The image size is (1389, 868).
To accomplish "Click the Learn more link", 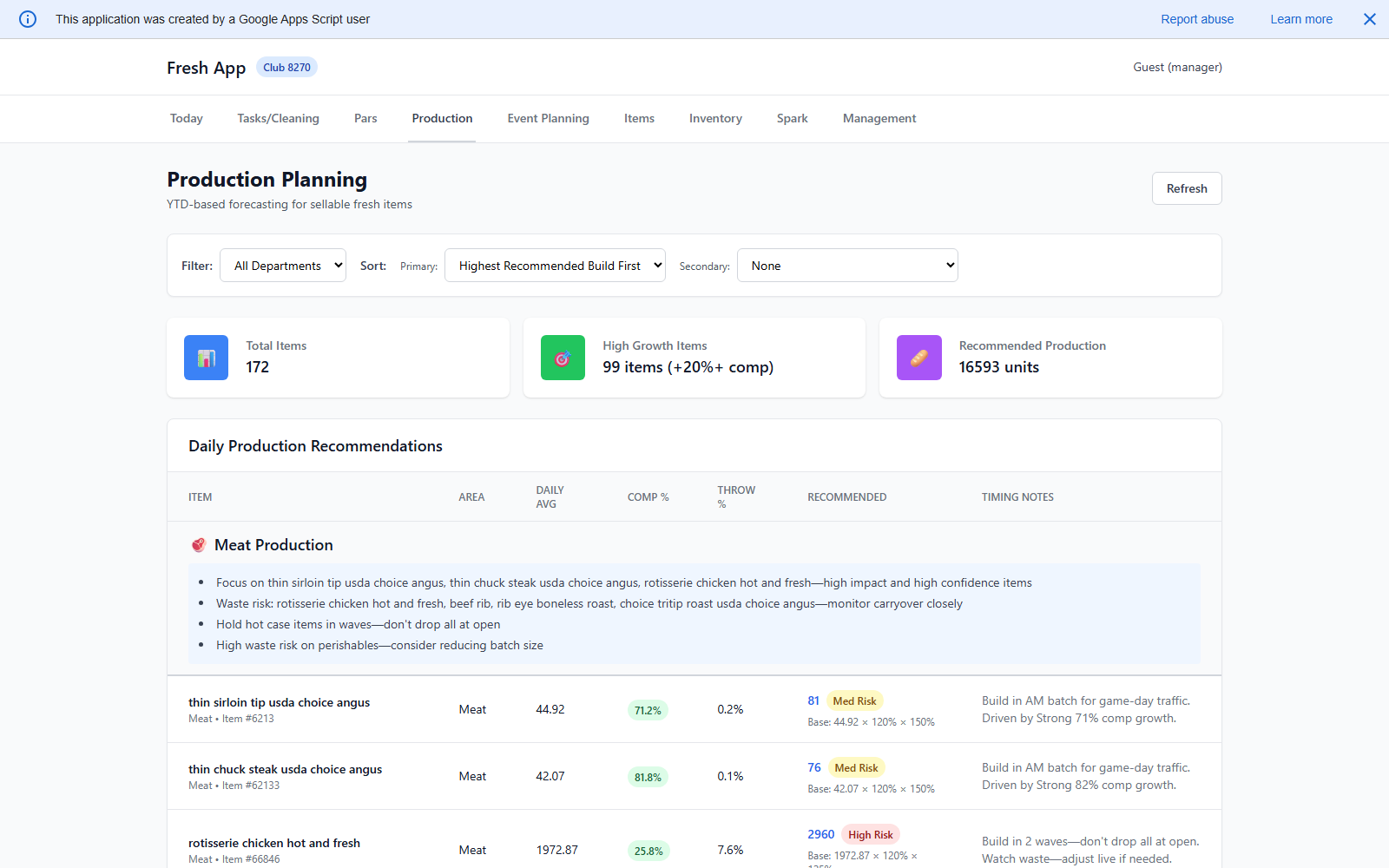I will coord(1300,19).
